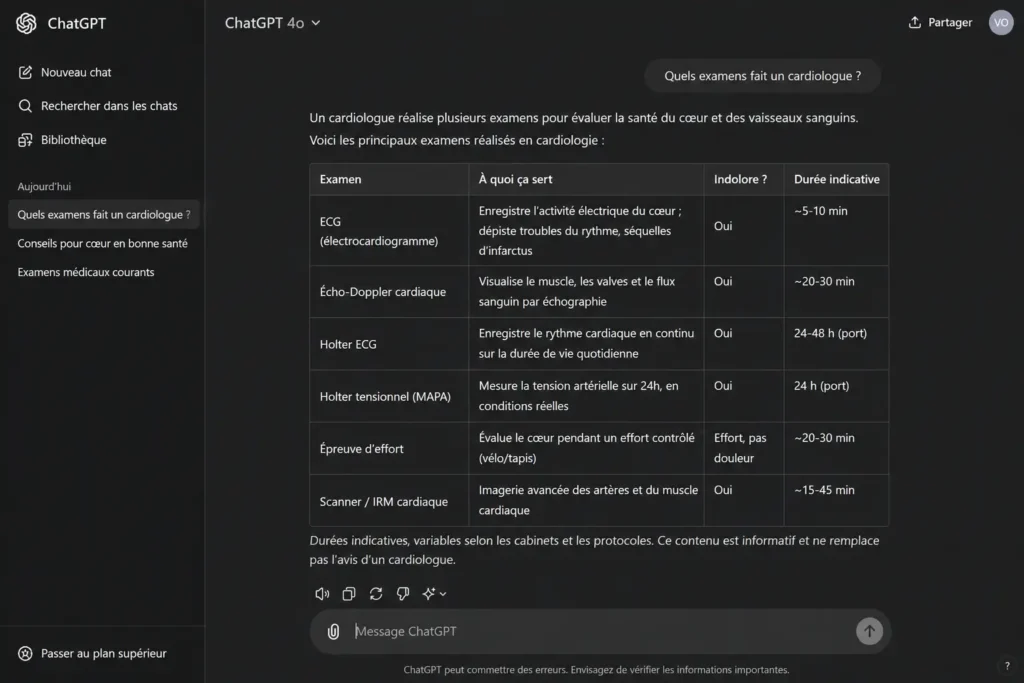Click the Bibliothèque library icon
1024x683 pixels.
[25, 140]
